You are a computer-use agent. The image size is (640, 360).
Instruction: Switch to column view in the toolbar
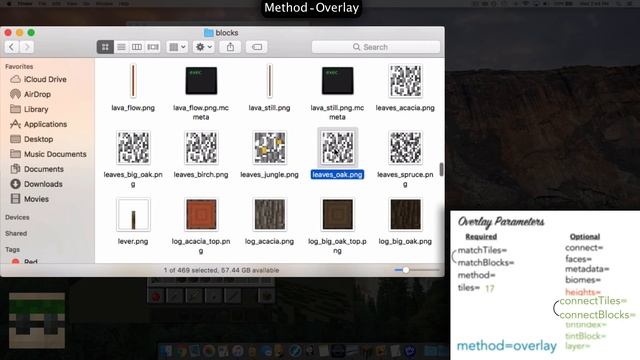(x=137, y=47)
